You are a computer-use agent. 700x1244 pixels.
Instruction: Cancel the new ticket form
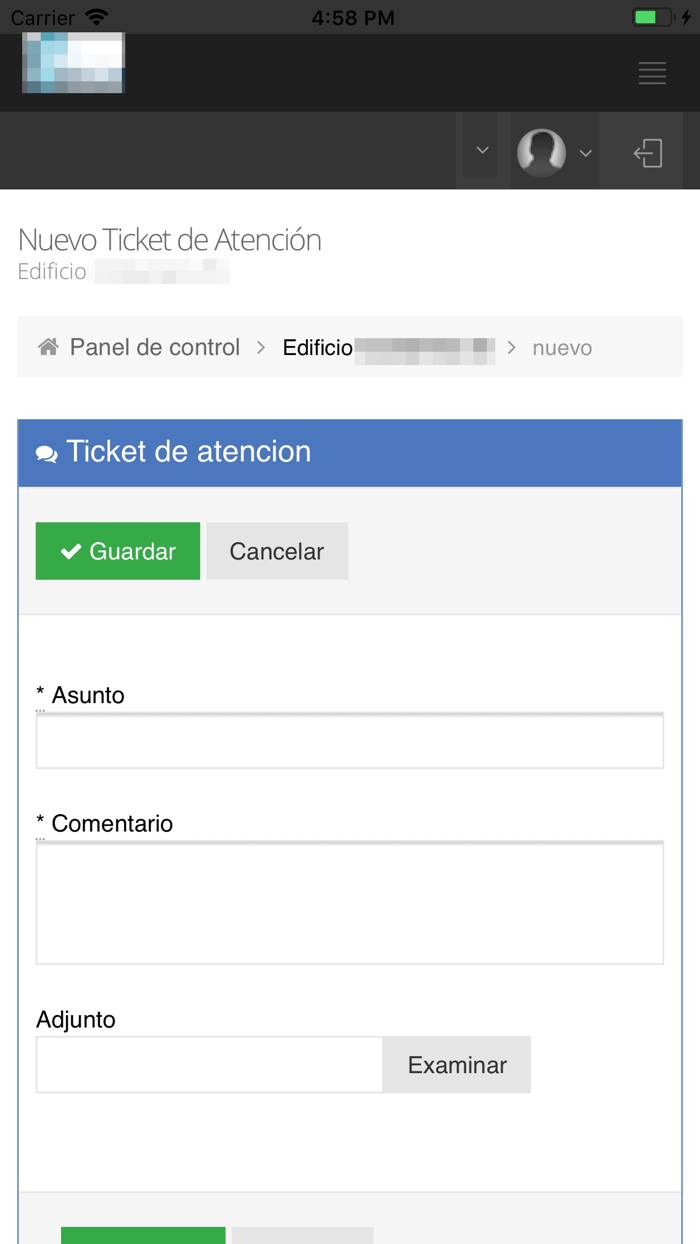tap(277, 550)
